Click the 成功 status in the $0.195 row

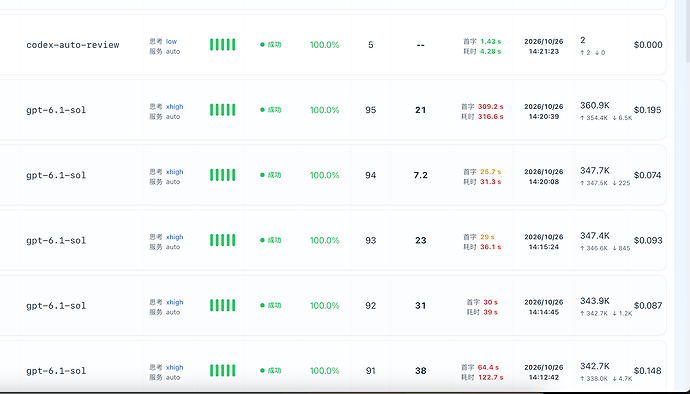(274, 110)
